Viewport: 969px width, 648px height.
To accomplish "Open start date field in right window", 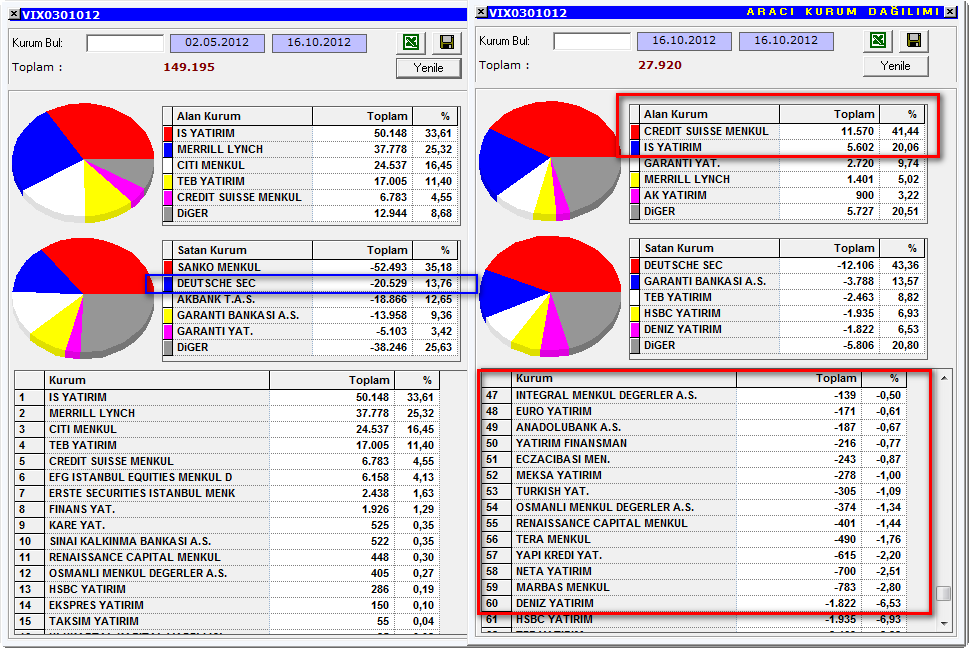I will pos(684,41).
